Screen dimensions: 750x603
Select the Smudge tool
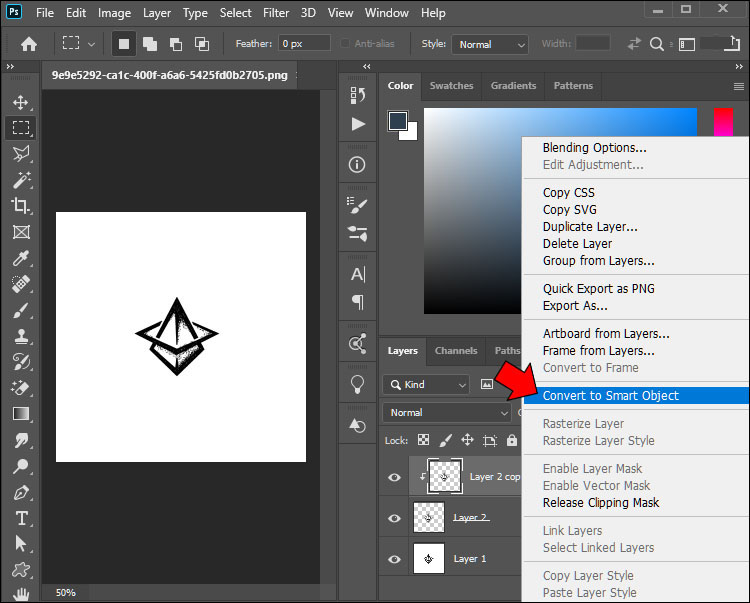(21, 440)
